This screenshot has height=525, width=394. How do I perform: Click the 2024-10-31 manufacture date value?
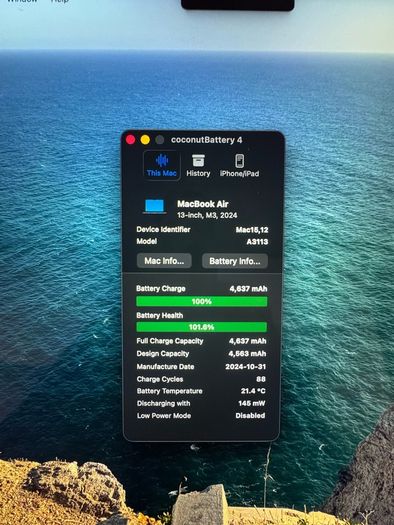coord(246,367)
